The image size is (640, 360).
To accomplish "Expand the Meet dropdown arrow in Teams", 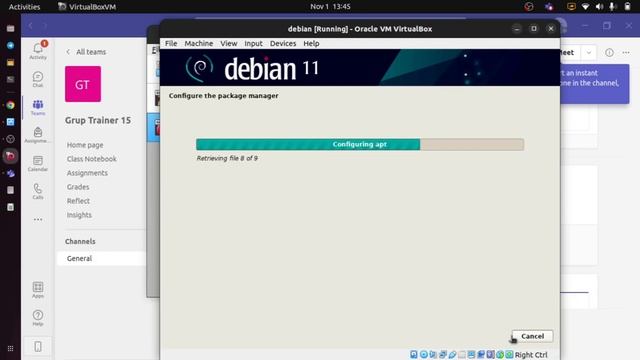I will 589,53.
